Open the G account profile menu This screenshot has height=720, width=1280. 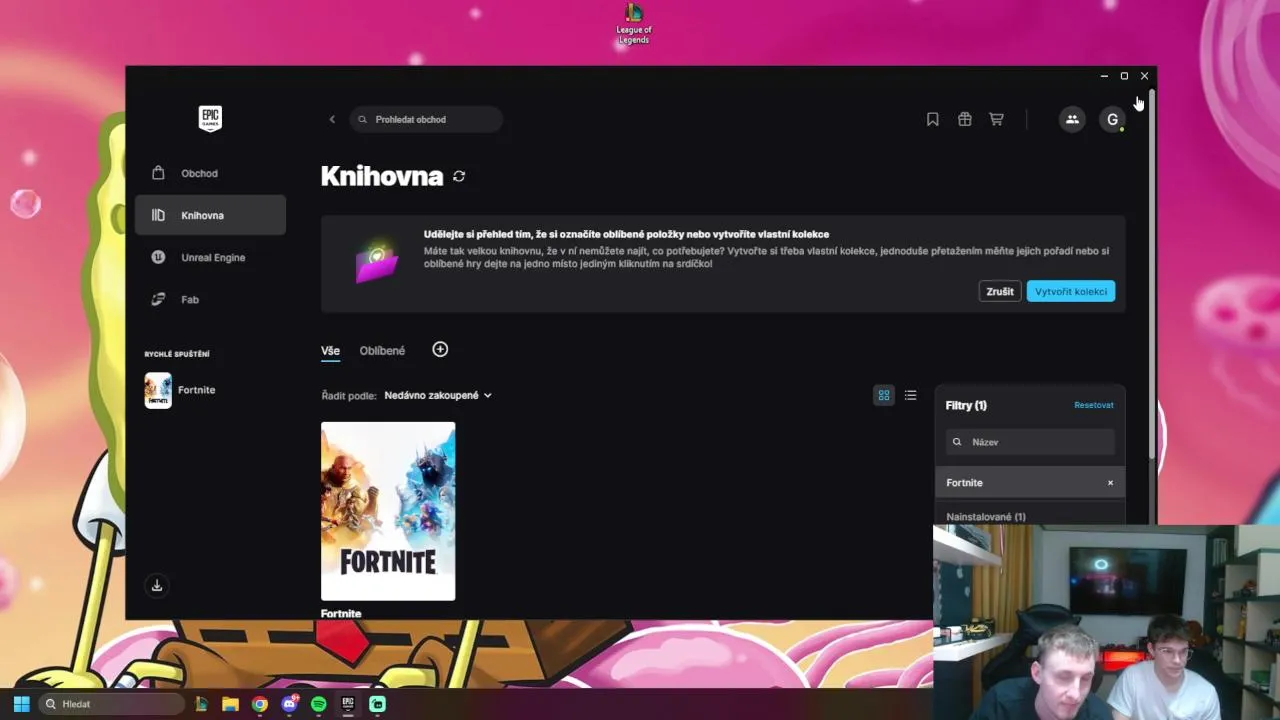coord(1112,119)
